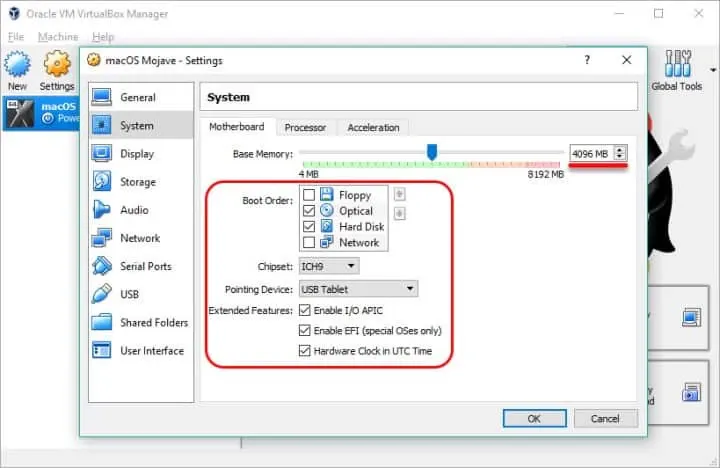Click the 4096 MB memory input field
720x468 pixels.
pyautogui.click(x=592, y=153)
